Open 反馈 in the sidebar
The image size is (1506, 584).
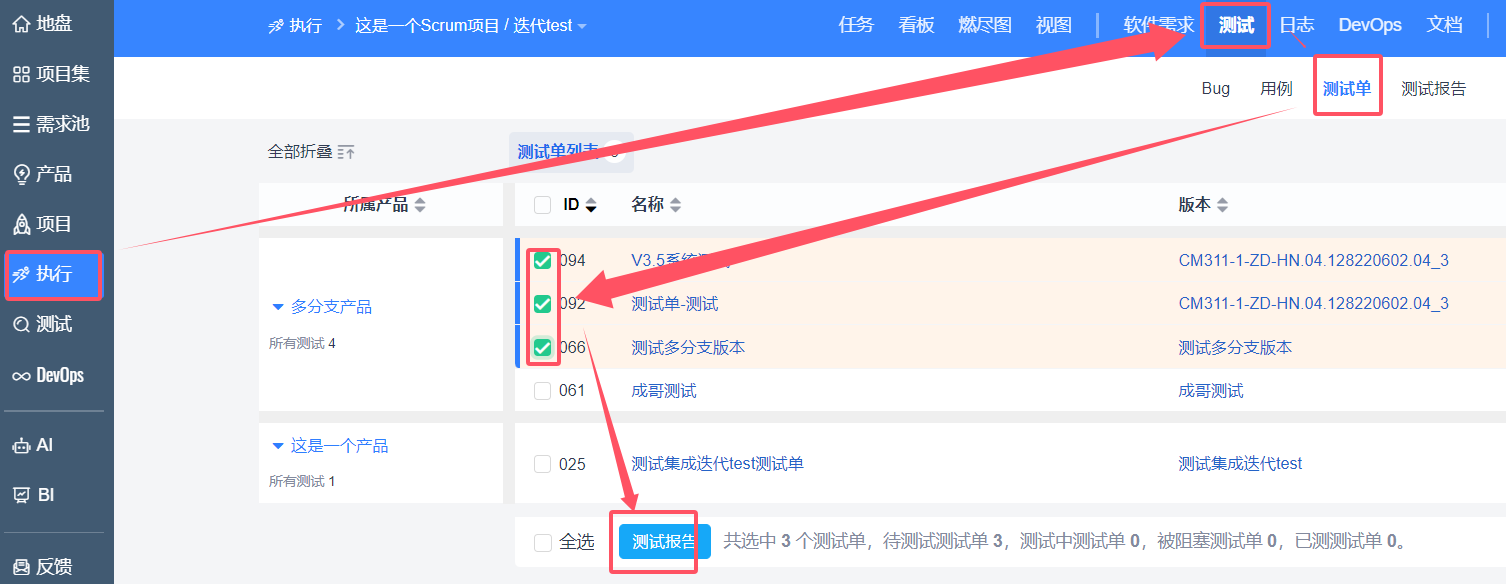(42, 567)
